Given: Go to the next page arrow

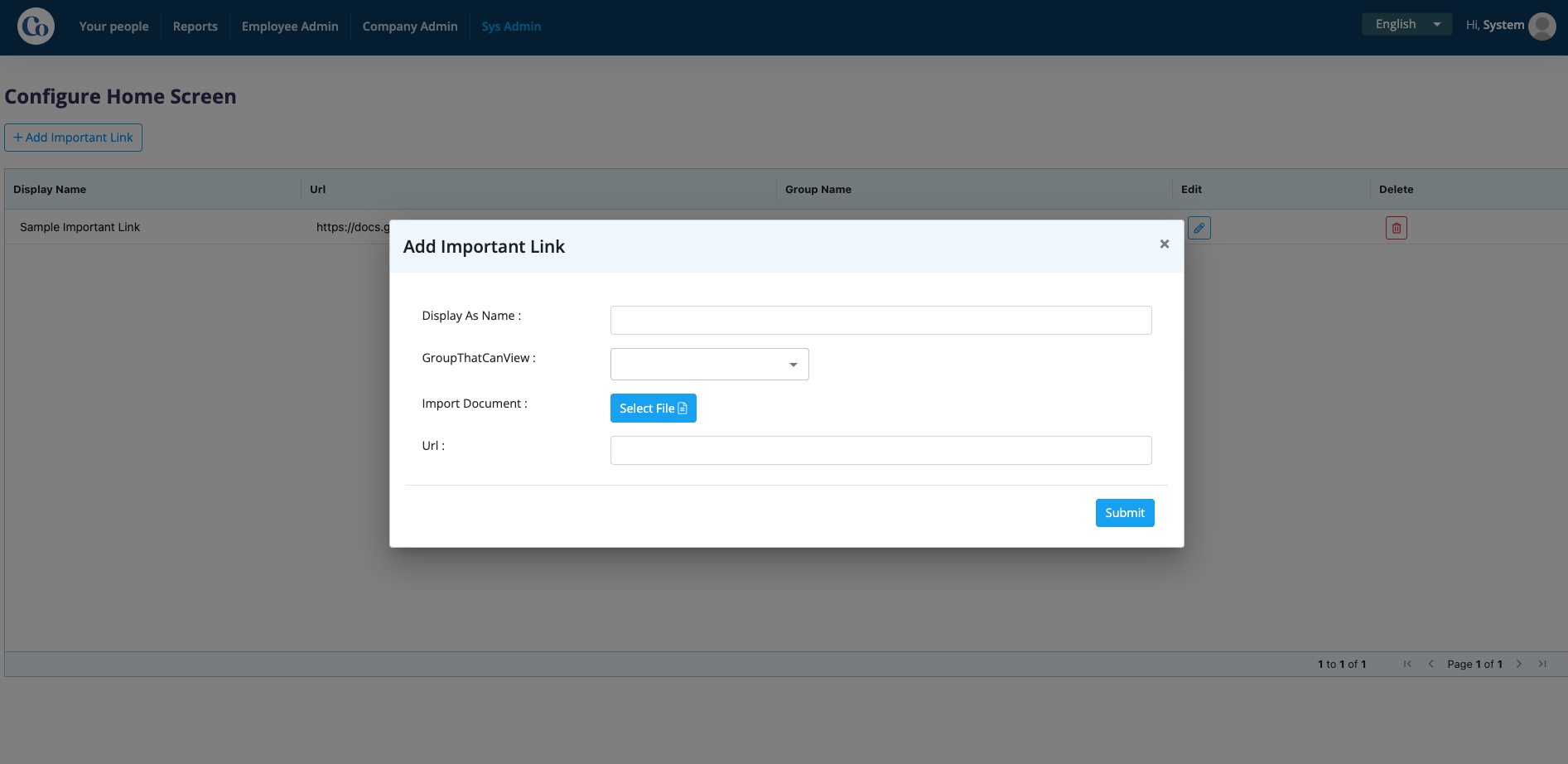Looking at the screenshot, I should tap(1519, 664).
